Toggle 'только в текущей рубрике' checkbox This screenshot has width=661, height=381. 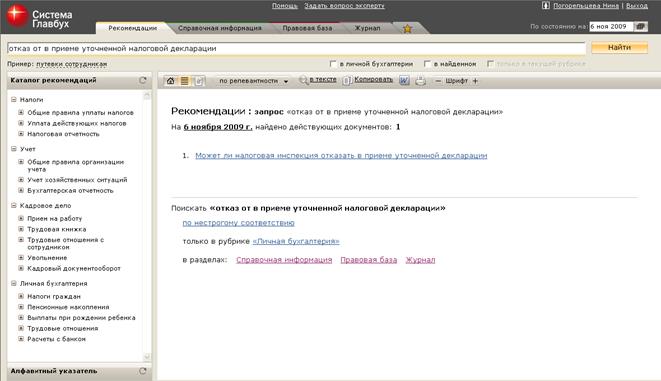(x=490, y=64)
